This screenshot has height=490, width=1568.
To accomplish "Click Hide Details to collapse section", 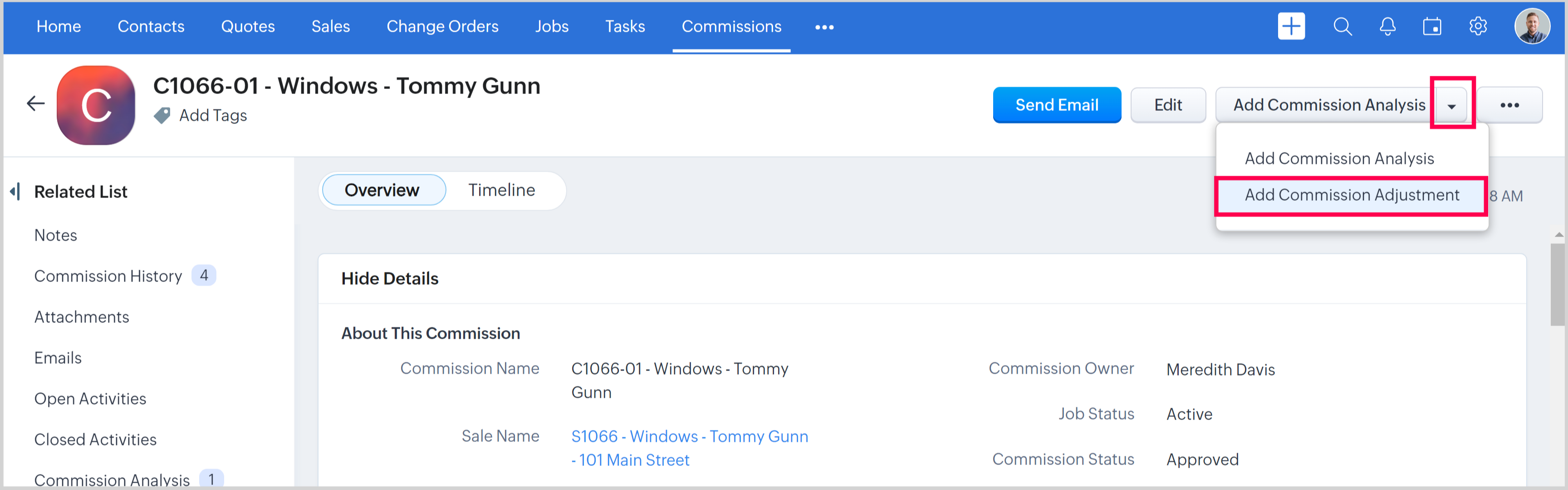I will 390,278.
